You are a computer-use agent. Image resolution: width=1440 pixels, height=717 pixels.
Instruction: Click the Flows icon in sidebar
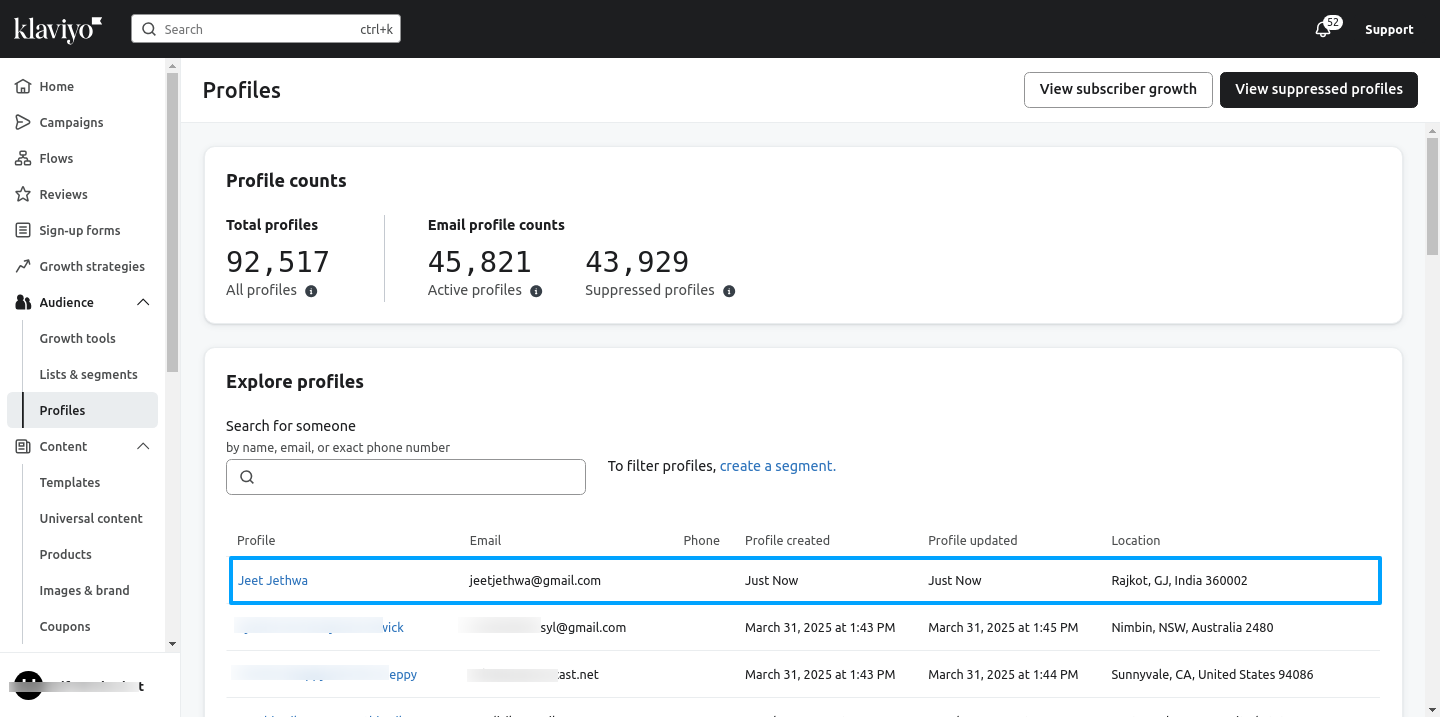[x=23, y=158]
